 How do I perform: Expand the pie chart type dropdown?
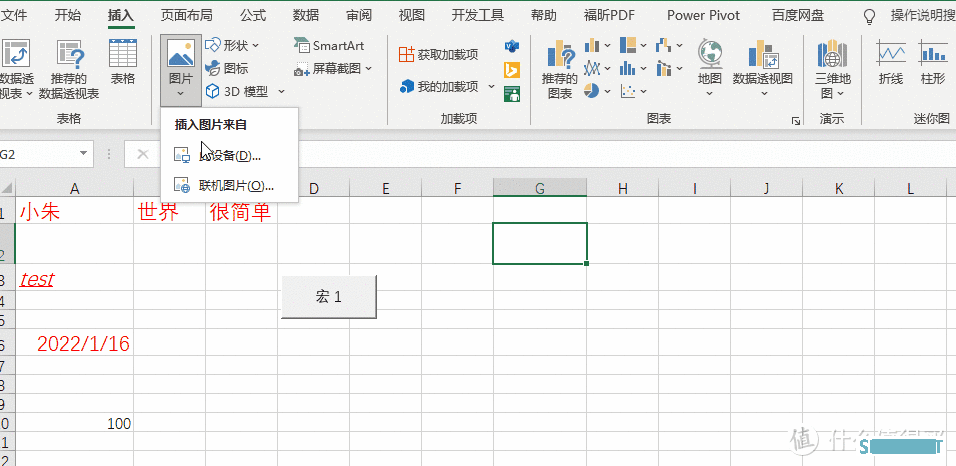(x=607, y=92)
